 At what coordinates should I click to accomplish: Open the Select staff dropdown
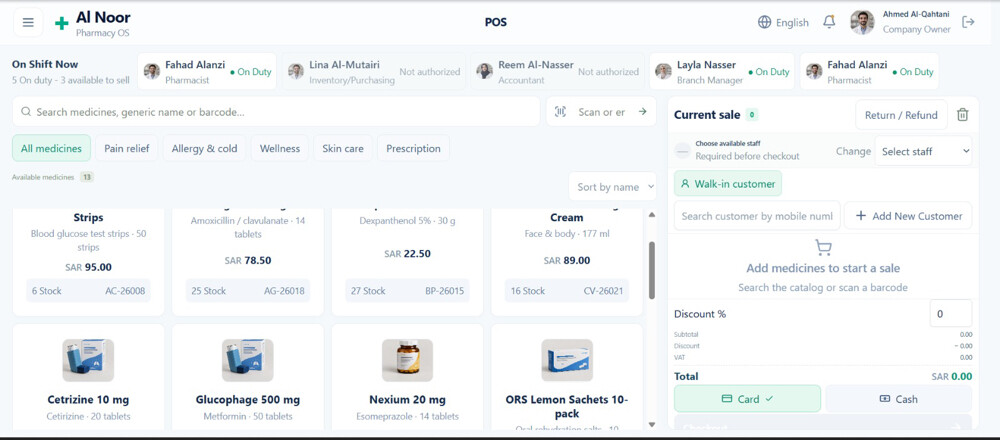click(x=923, y=151)
